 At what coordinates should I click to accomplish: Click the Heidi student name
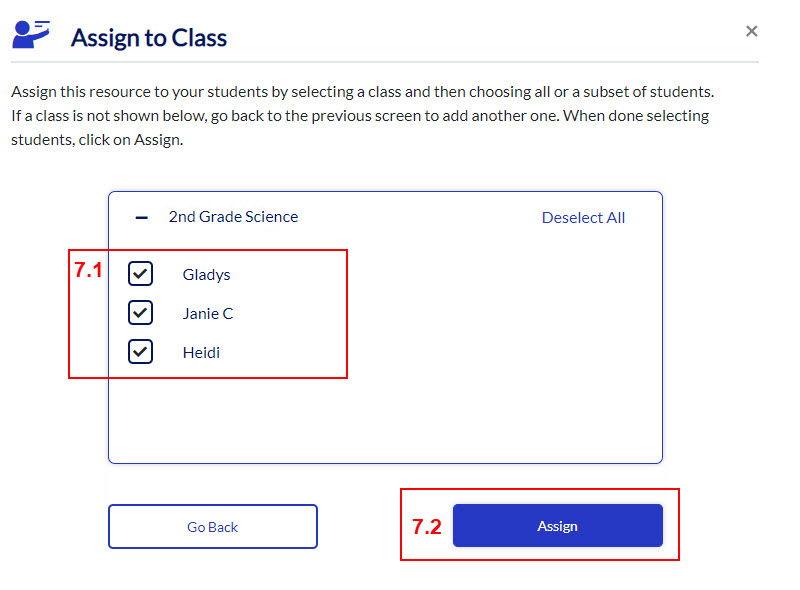(x=201, y=353)
